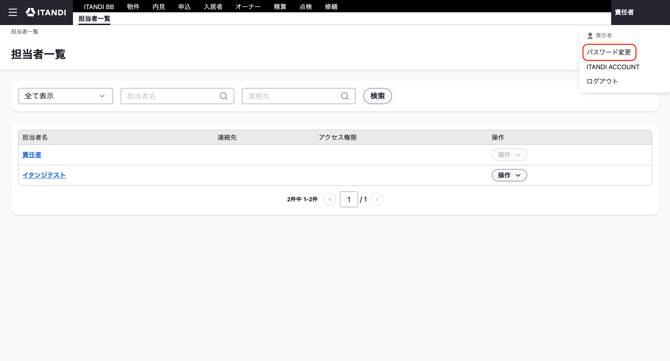670x361 pixels.
Task: Choose ログアウト from user menu
Action: (x=602, y=81)
